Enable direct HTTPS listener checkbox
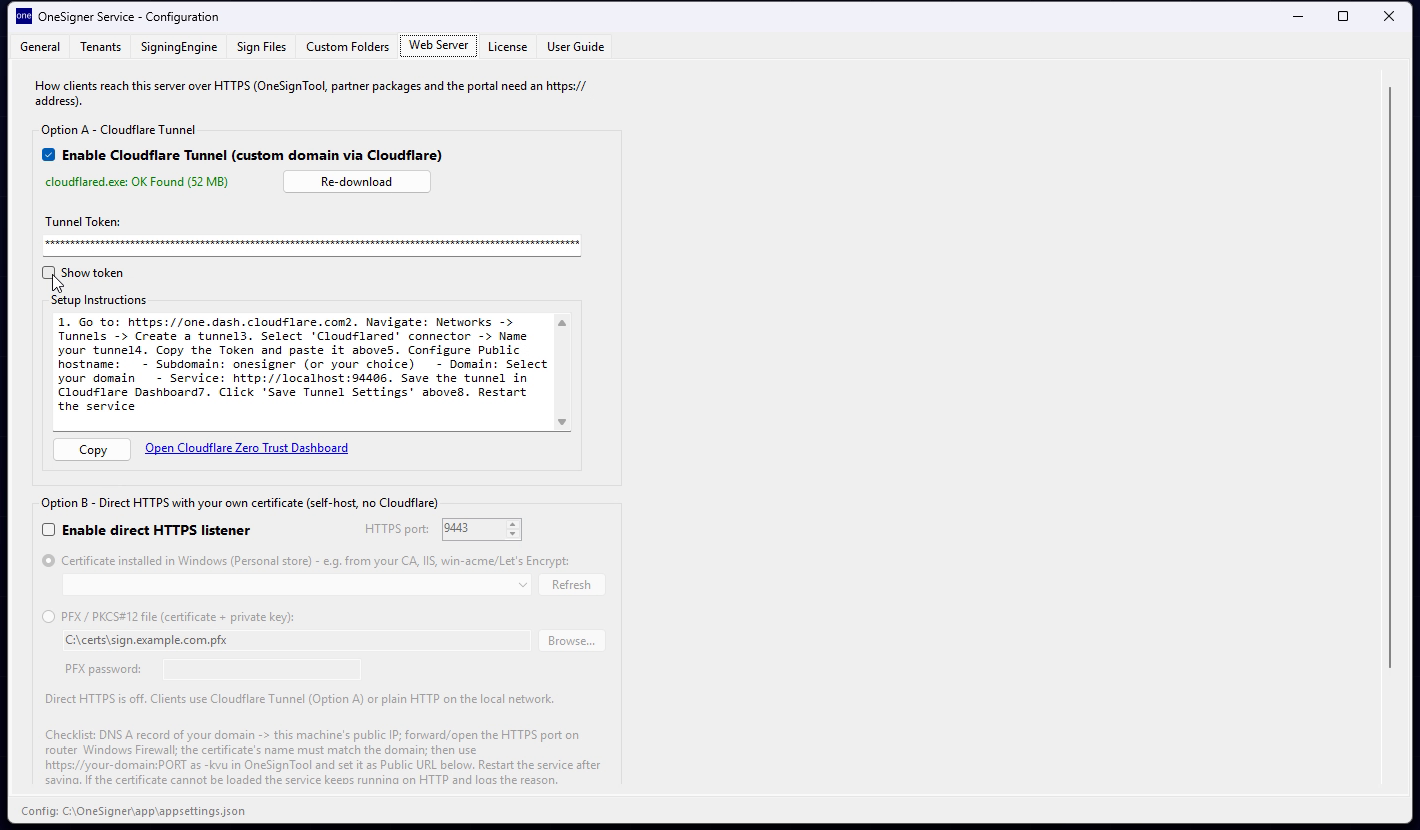 [48, 530]
